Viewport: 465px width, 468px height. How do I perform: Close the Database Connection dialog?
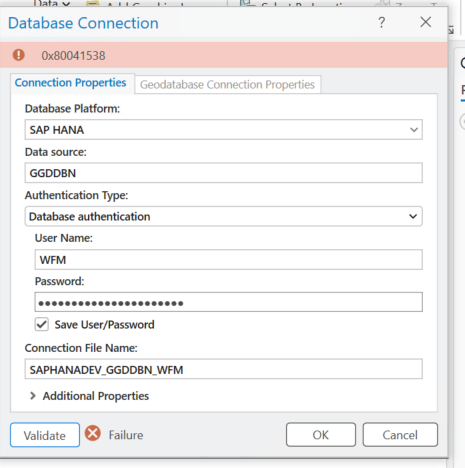pos(426,22)
